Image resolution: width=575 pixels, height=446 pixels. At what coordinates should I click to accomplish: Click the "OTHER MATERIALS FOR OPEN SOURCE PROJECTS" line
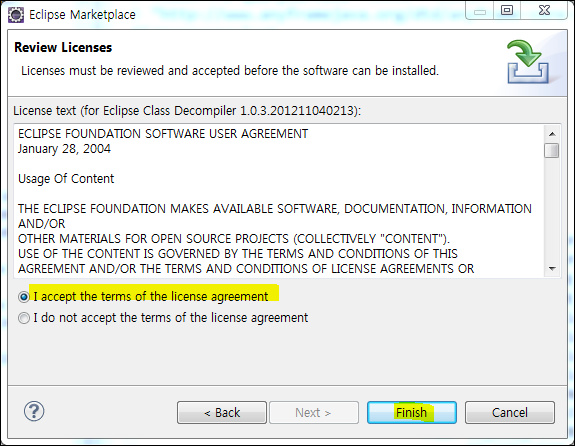point(234,239)
